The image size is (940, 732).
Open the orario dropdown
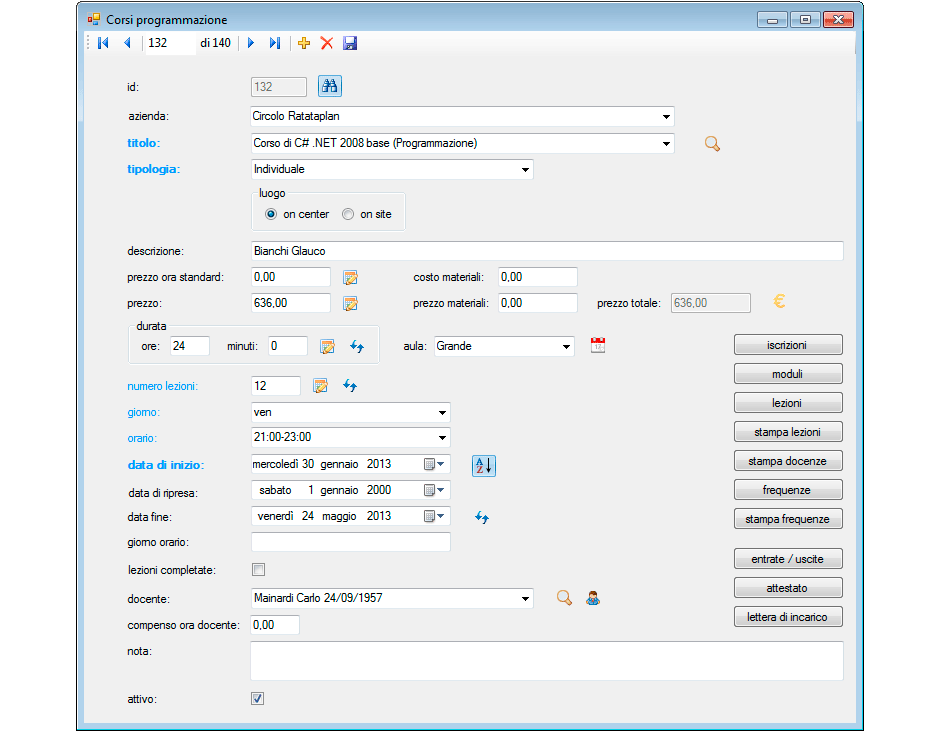[442, 438]
